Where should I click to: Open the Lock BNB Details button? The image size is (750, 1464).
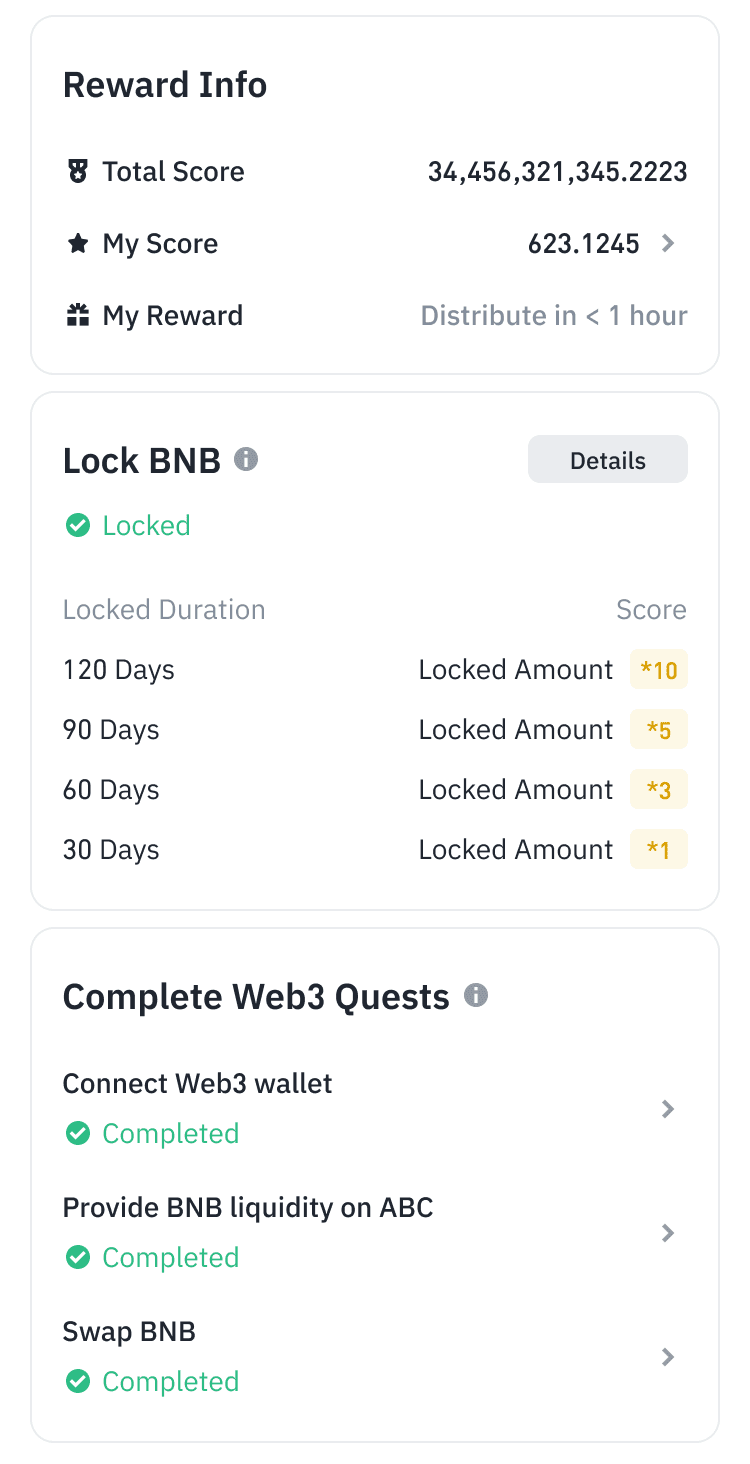tap(607, 460)
